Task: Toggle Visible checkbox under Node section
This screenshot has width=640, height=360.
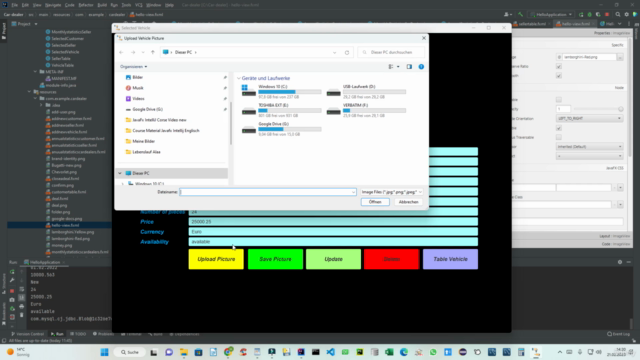Action: coord(559,128)
